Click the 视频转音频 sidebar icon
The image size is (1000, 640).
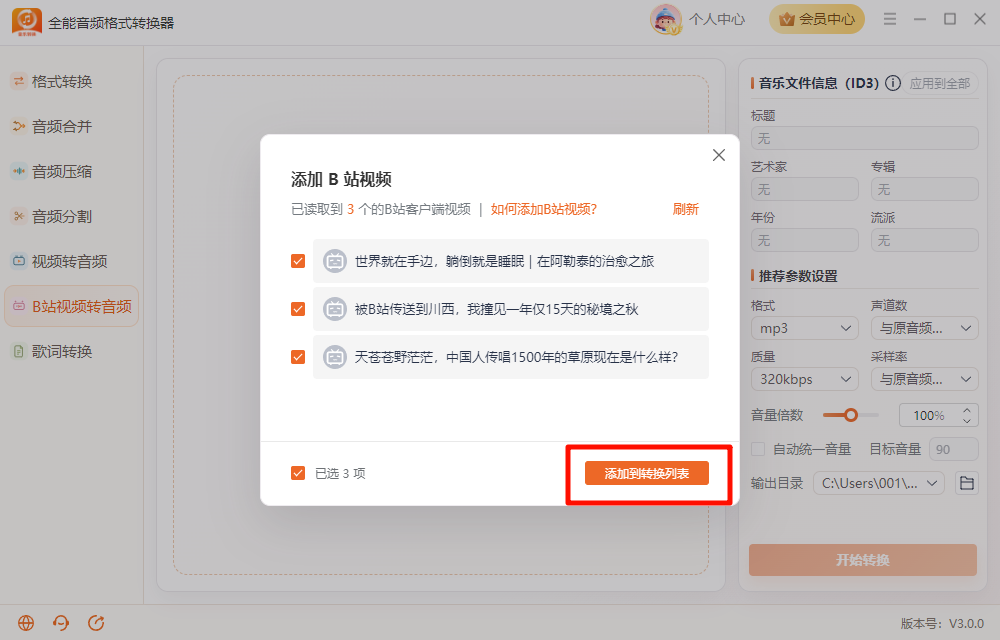(x=19, y=261)
